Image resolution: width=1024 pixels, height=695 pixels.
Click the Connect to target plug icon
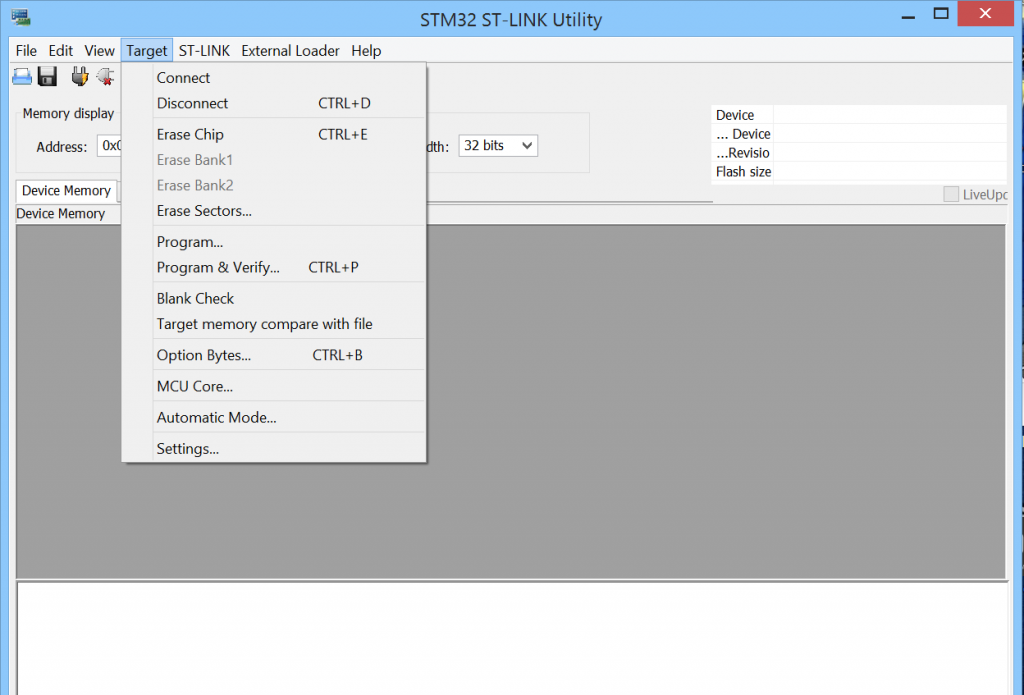point(80,77)
